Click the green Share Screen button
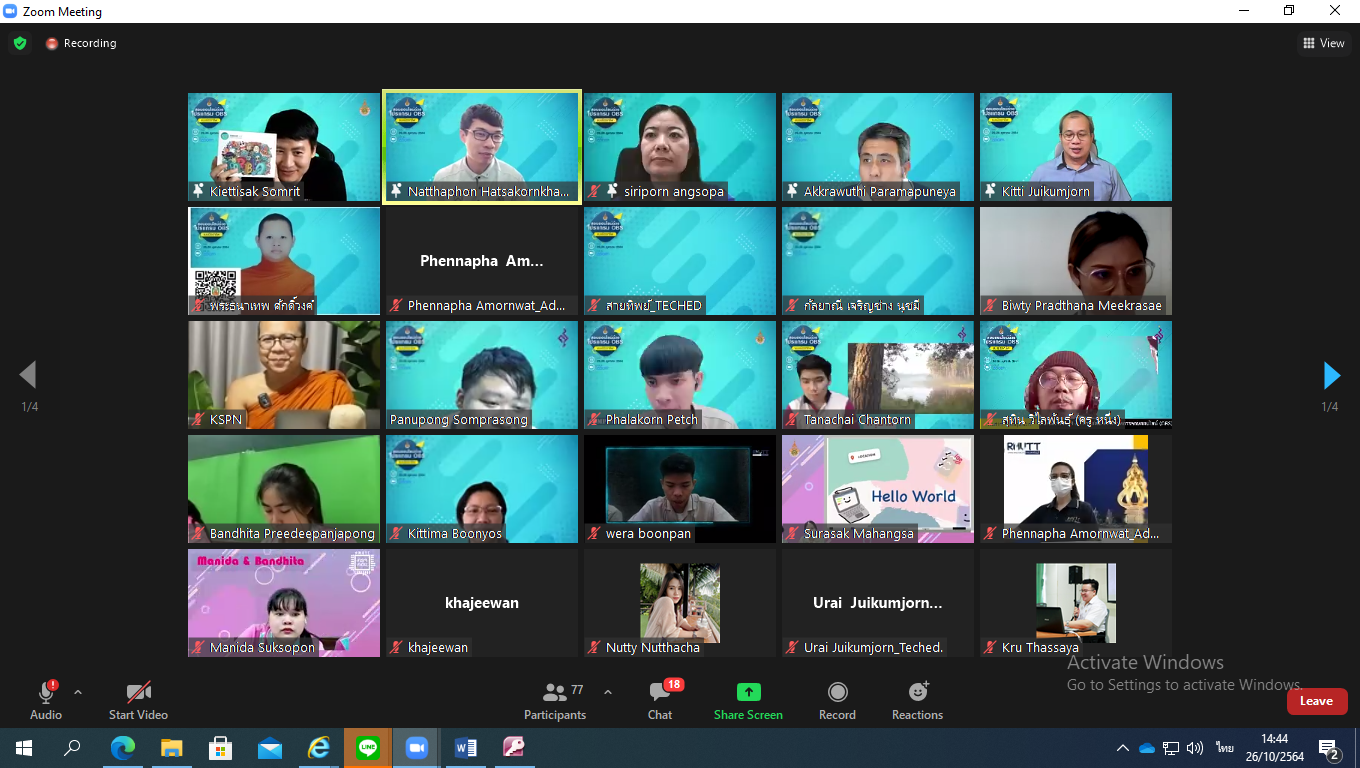 [x=748, y=700]
